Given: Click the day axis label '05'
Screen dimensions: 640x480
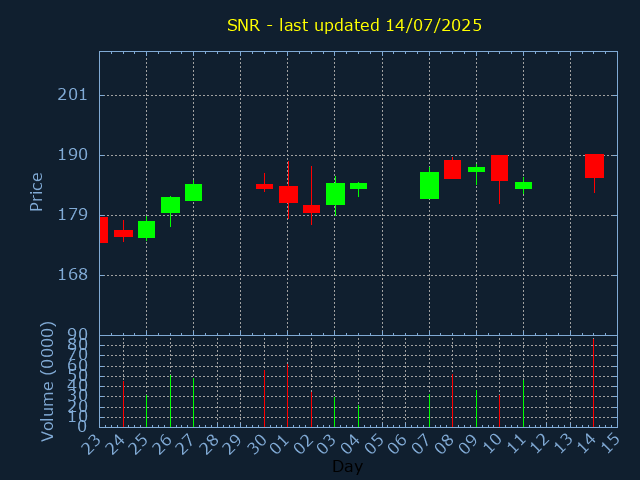Looking at the screenshot, I should [374, 444].
